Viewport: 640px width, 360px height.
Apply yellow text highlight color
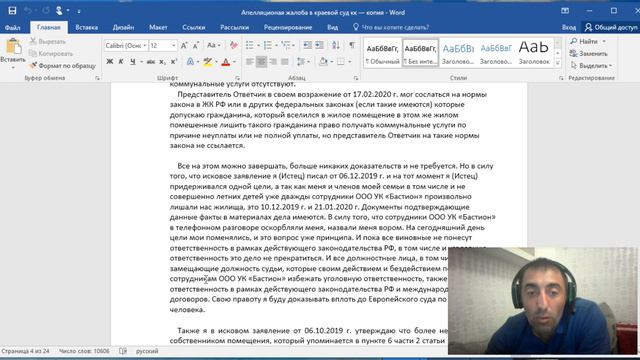coord(207,62)
